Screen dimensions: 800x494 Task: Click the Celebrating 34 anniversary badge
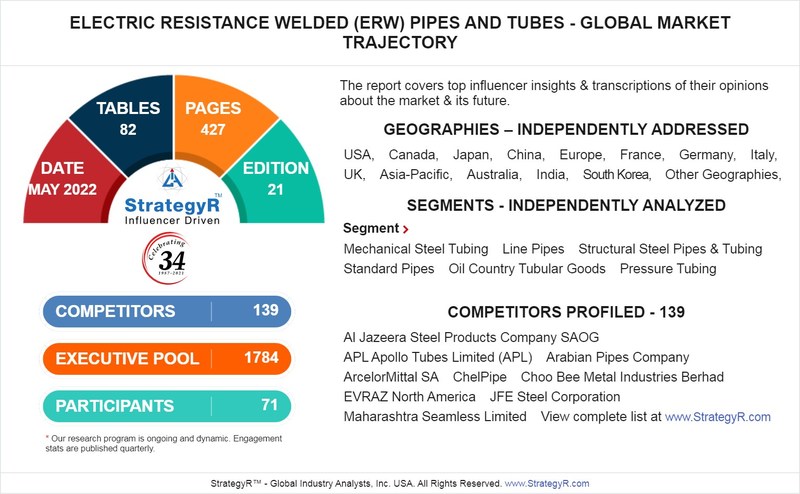pos(166,258)
